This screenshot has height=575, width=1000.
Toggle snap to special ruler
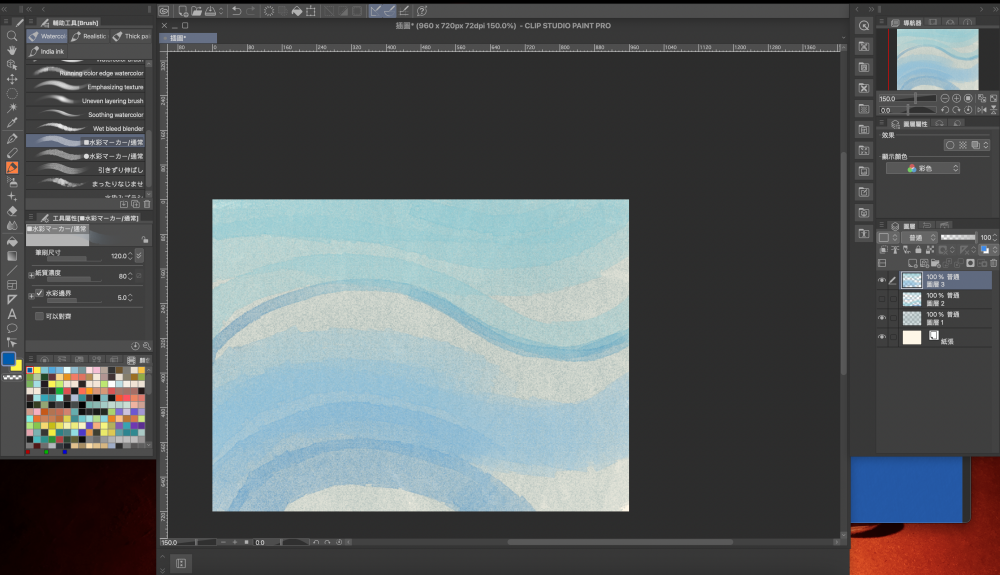point(390,11)
